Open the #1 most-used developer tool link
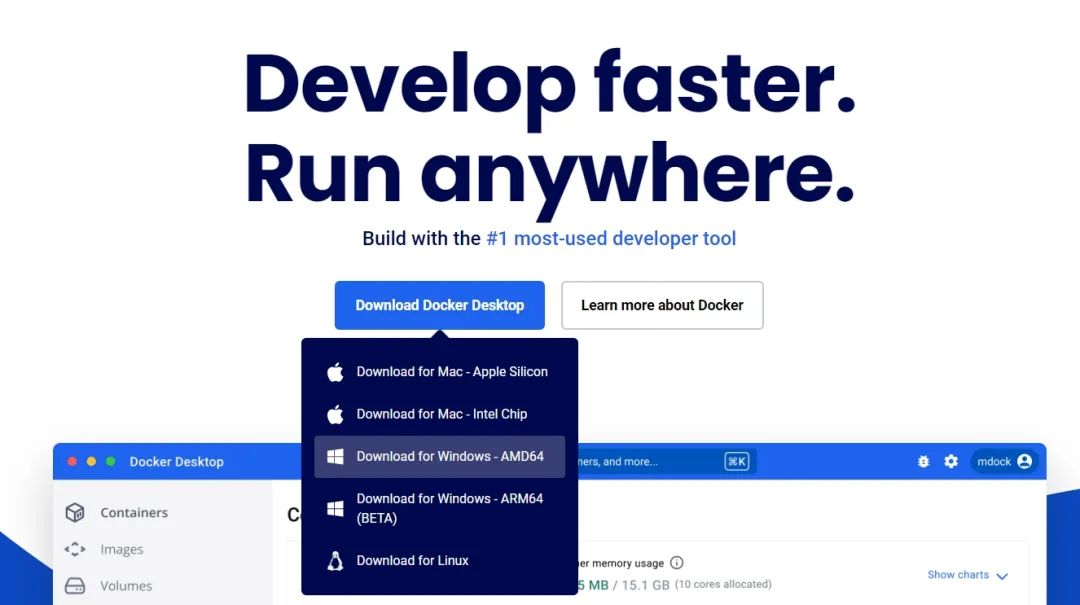1080x605 pixels. [x=611, y=238]
